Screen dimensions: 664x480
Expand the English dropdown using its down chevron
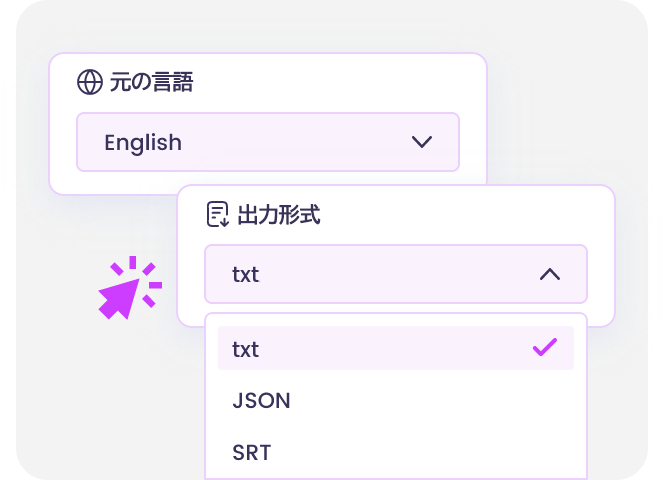422,142
